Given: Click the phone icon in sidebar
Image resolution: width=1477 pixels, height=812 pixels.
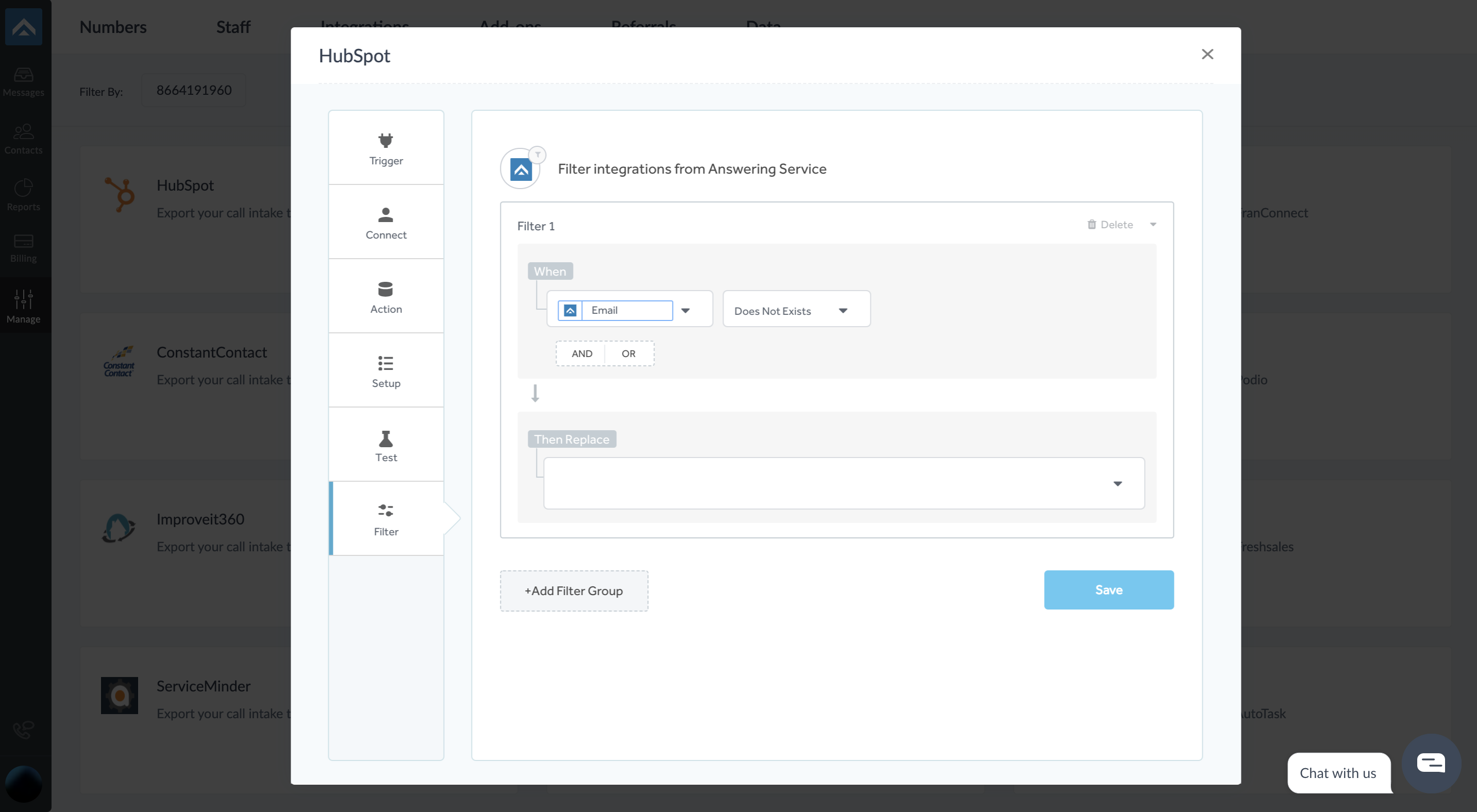Looking at the screenshot, I should point(24,730).
